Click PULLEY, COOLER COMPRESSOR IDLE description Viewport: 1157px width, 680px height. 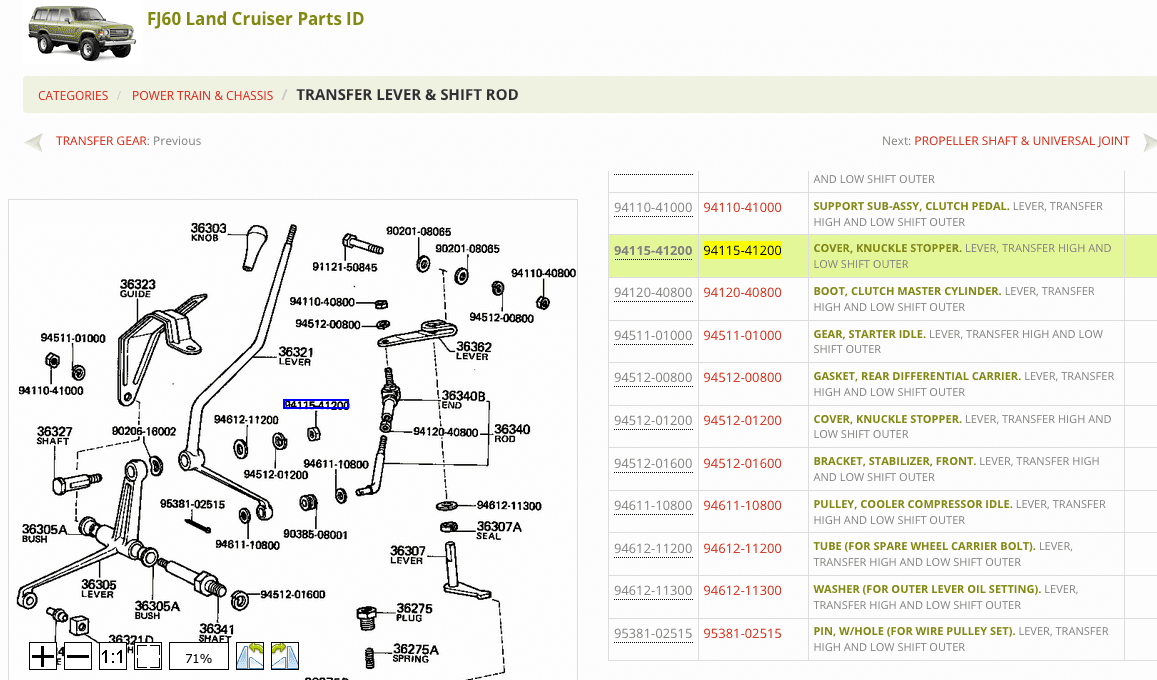point(912,504)
